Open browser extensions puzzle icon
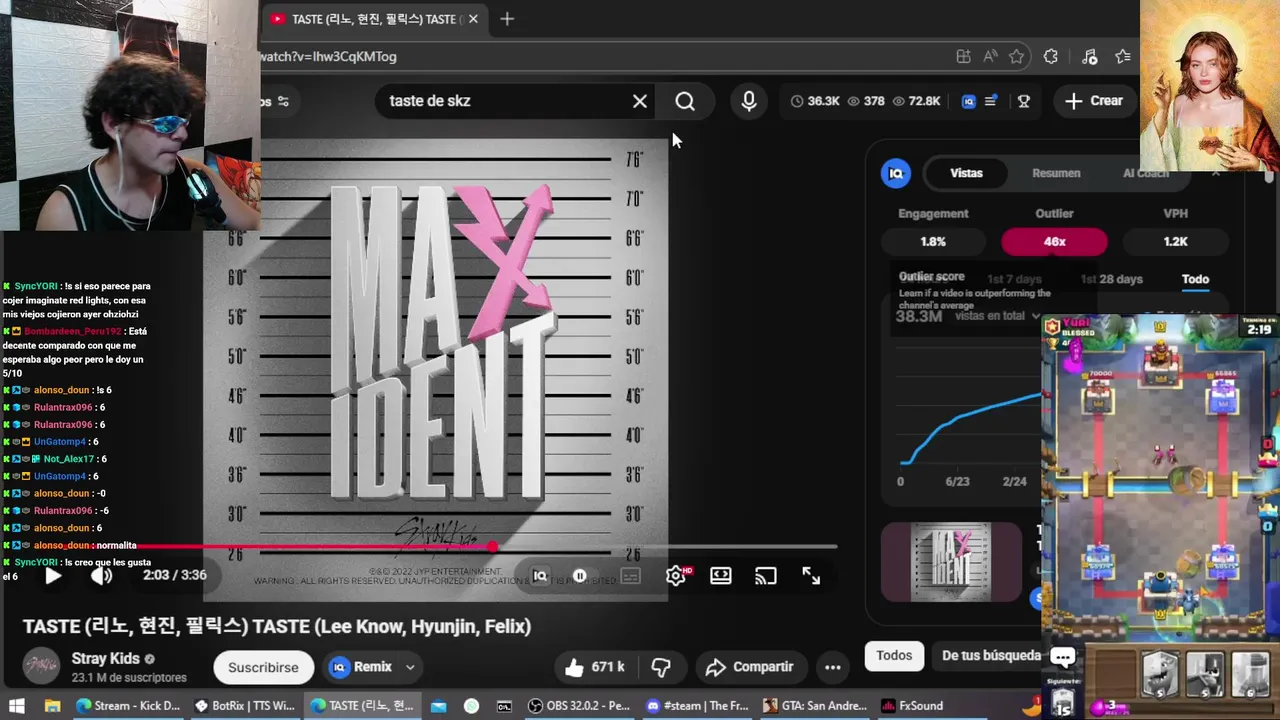This screenshot has width=1280, height=720. [1051, 57]
